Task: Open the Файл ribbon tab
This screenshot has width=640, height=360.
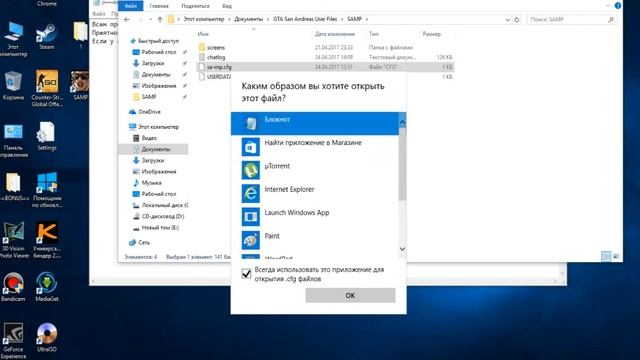Action: [x=131, y=6]
